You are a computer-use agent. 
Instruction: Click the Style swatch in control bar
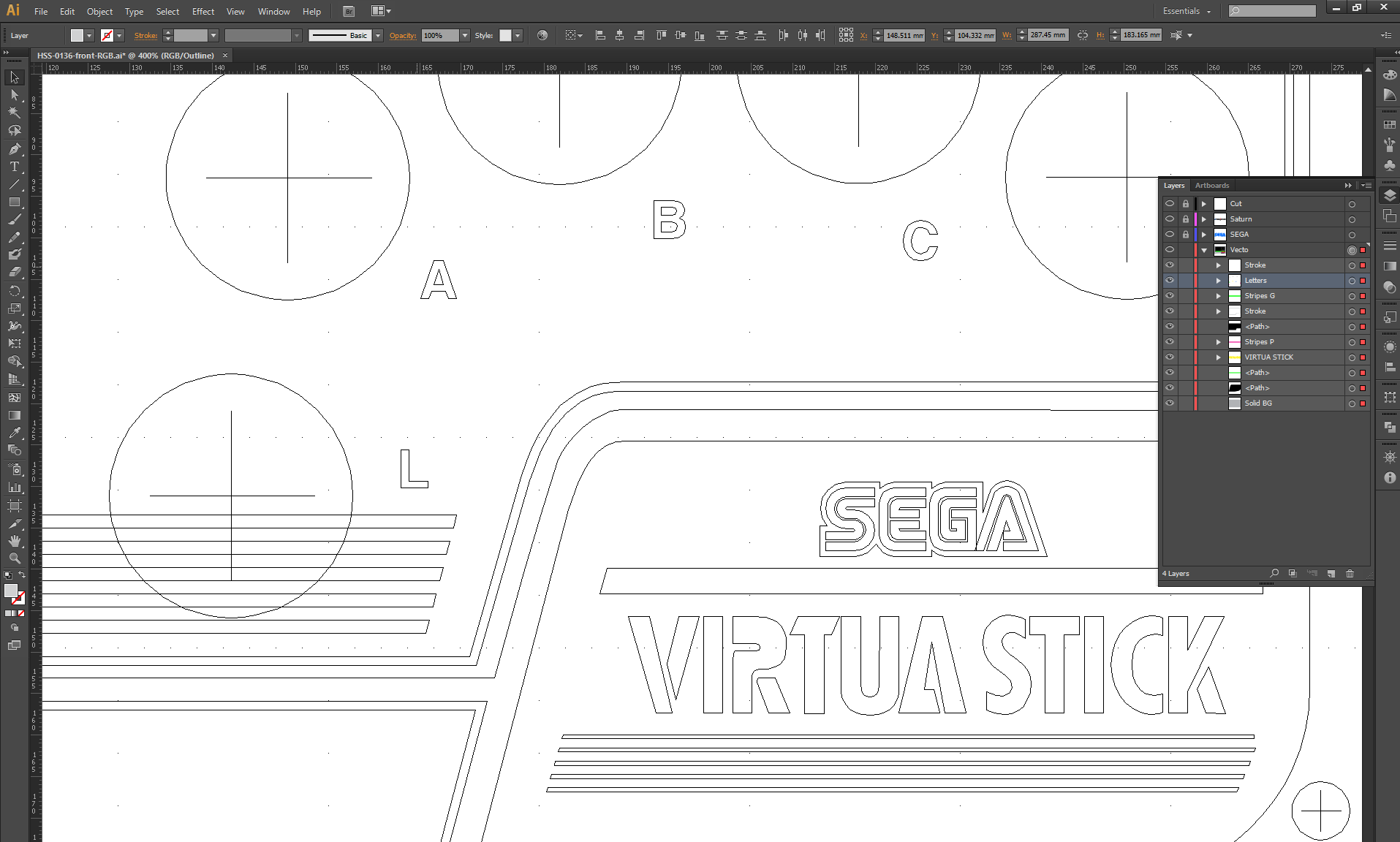coord(505,35)
